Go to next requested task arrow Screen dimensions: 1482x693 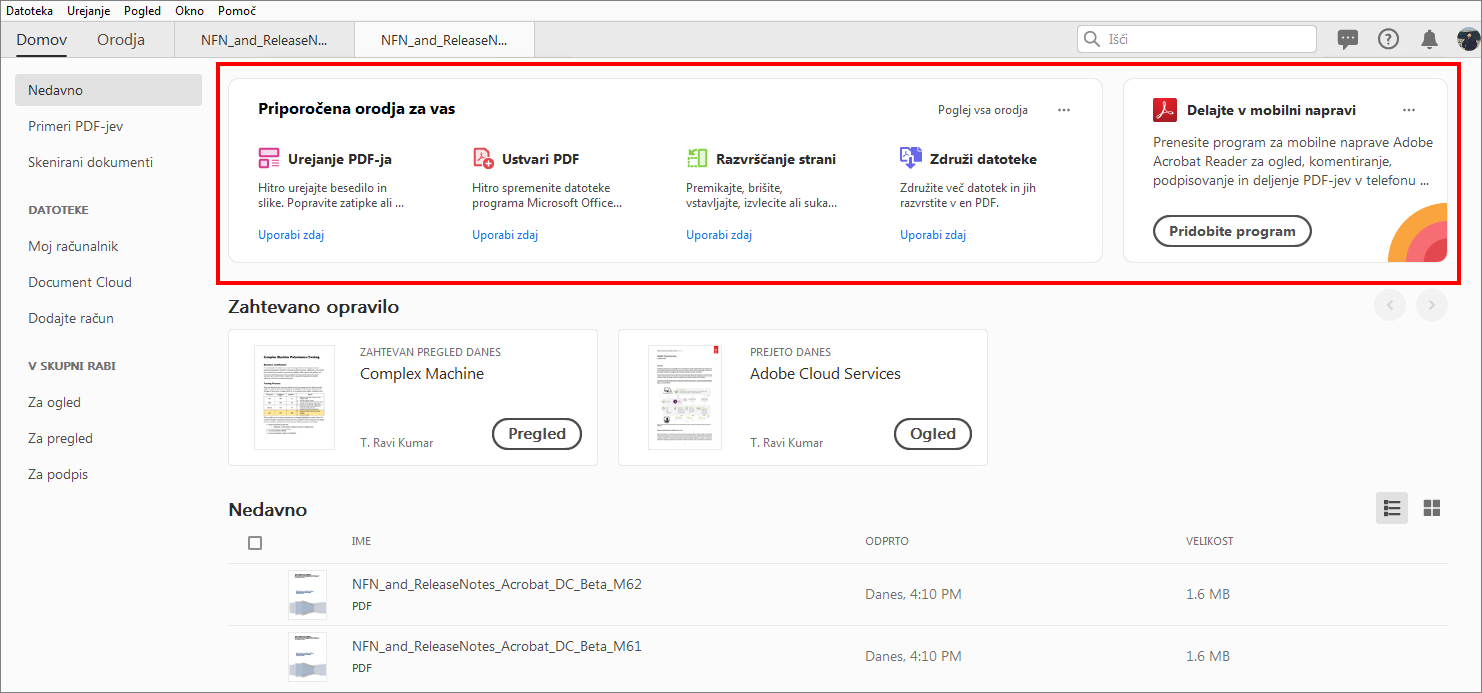[1432, 305]
